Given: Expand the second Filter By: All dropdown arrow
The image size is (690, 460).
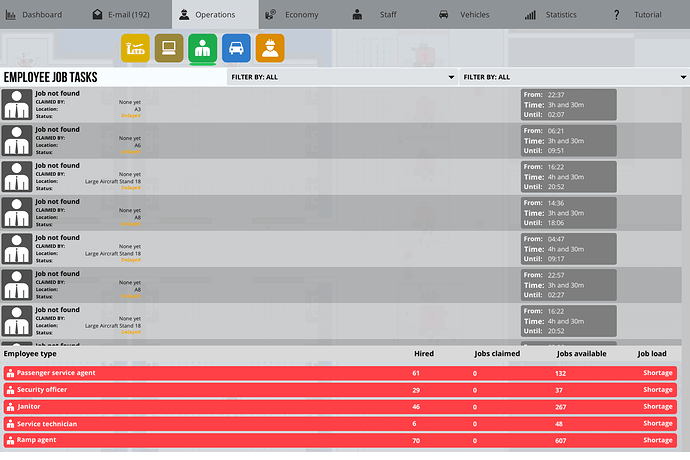Looking at the screenshot, I should pos(683,77).
